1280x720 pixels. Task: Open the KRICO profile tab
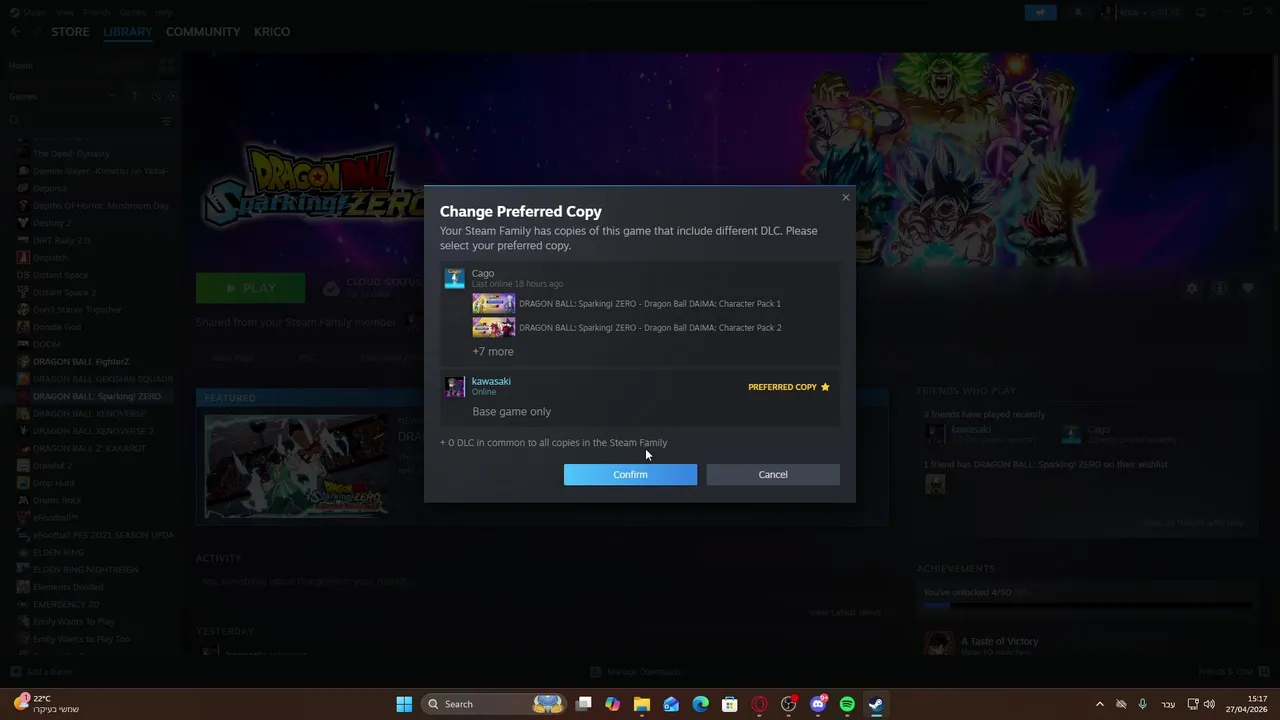point(272,32)
